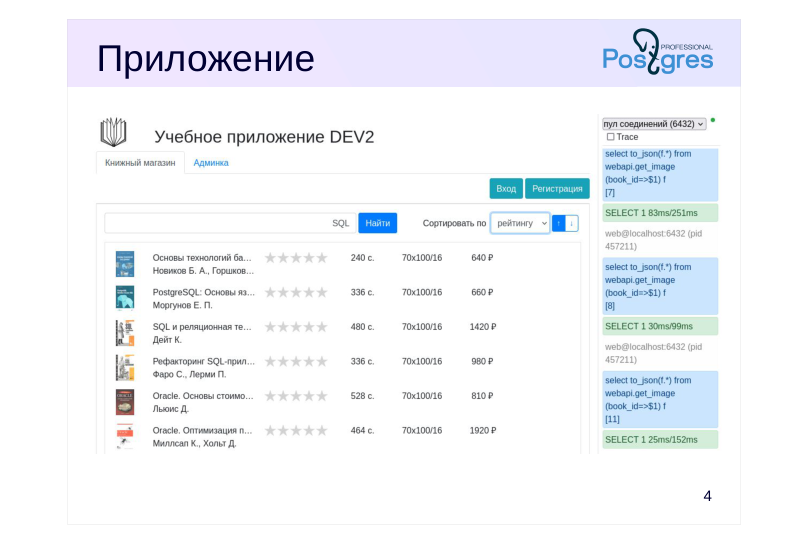The height and width of the screenshot is (541, 809).
Task: Click result SELECT 1 83ms/251ms
Action: click(660, 213)
